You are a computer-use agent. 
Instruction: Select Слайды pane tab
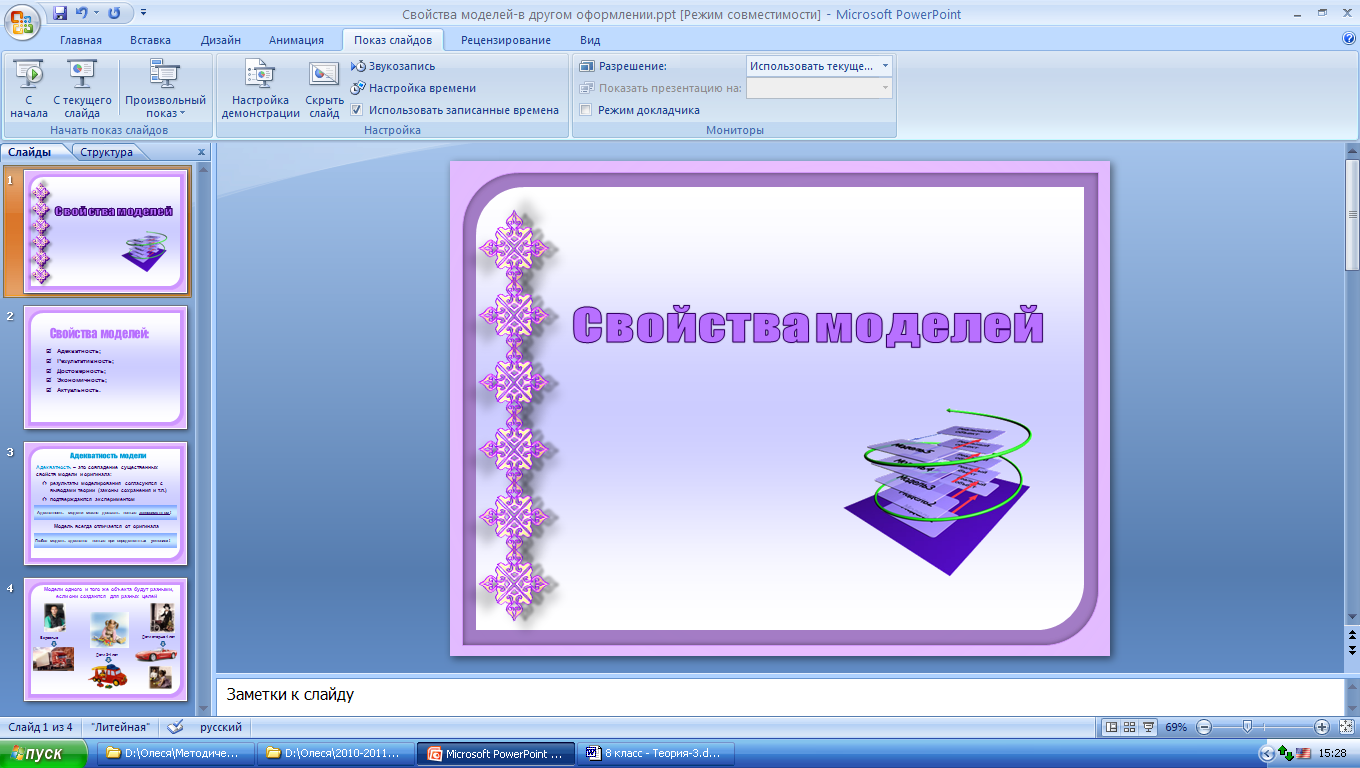coord(29,152)
